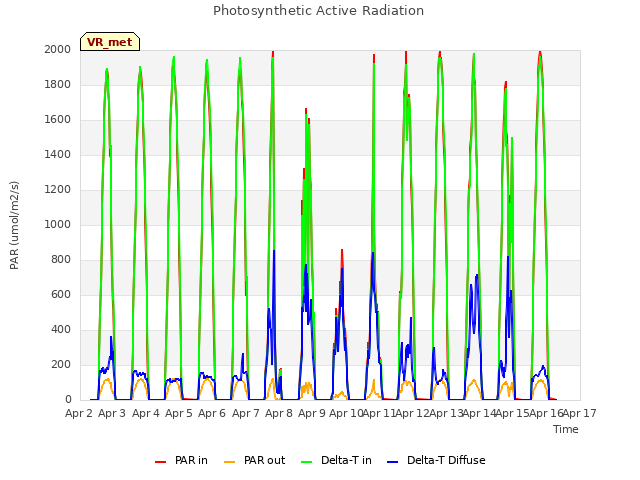Click the Apr 12 x-axis date
The width and height of the screenshot is (640, 480).
pos(413,413)
